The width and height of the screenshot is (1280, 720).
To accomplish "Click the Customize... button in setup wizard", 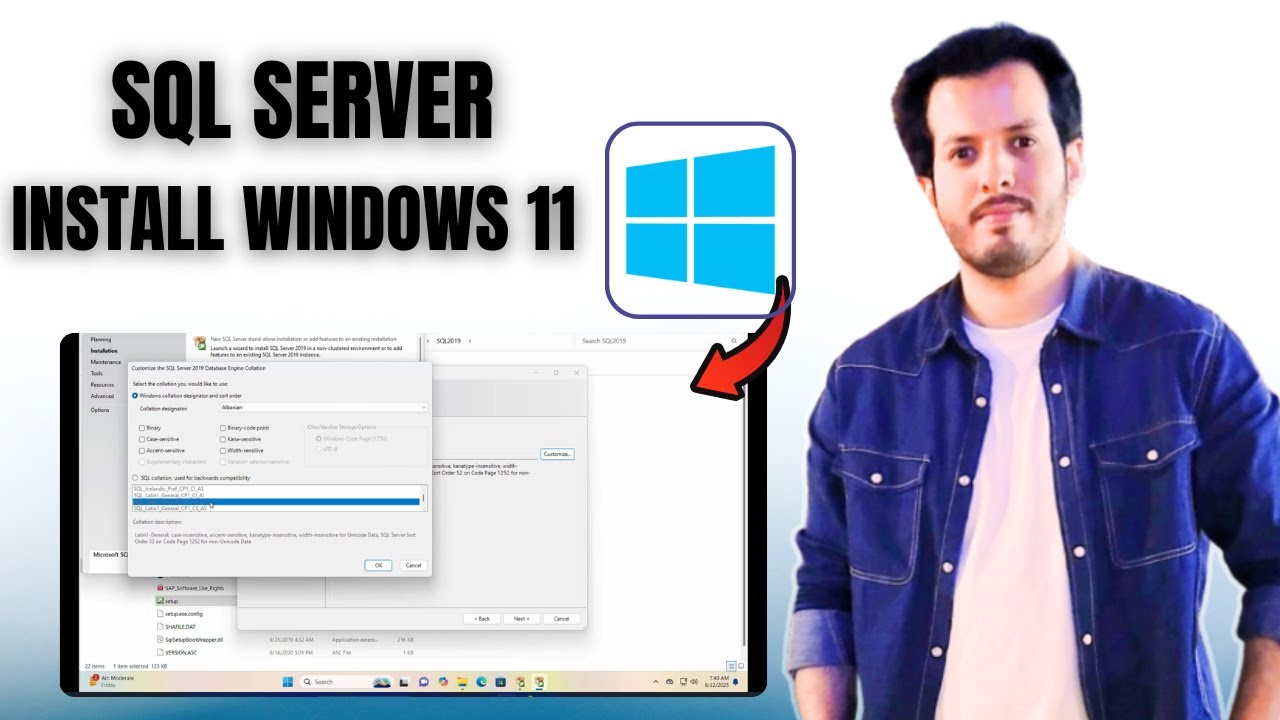I will (x=557, y=454).
